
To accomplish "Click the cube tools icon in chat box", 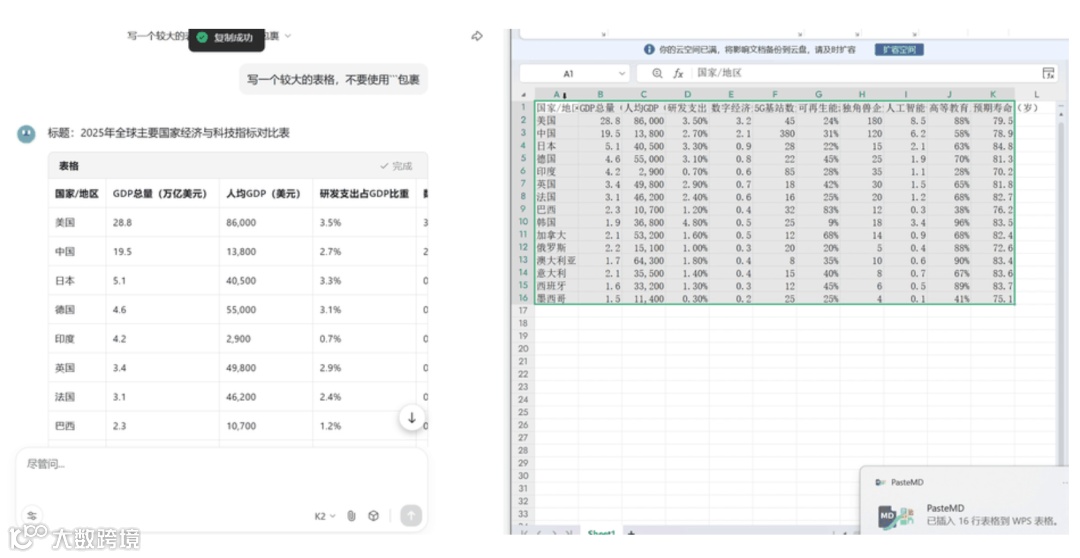I will click(x=373, y=516).
